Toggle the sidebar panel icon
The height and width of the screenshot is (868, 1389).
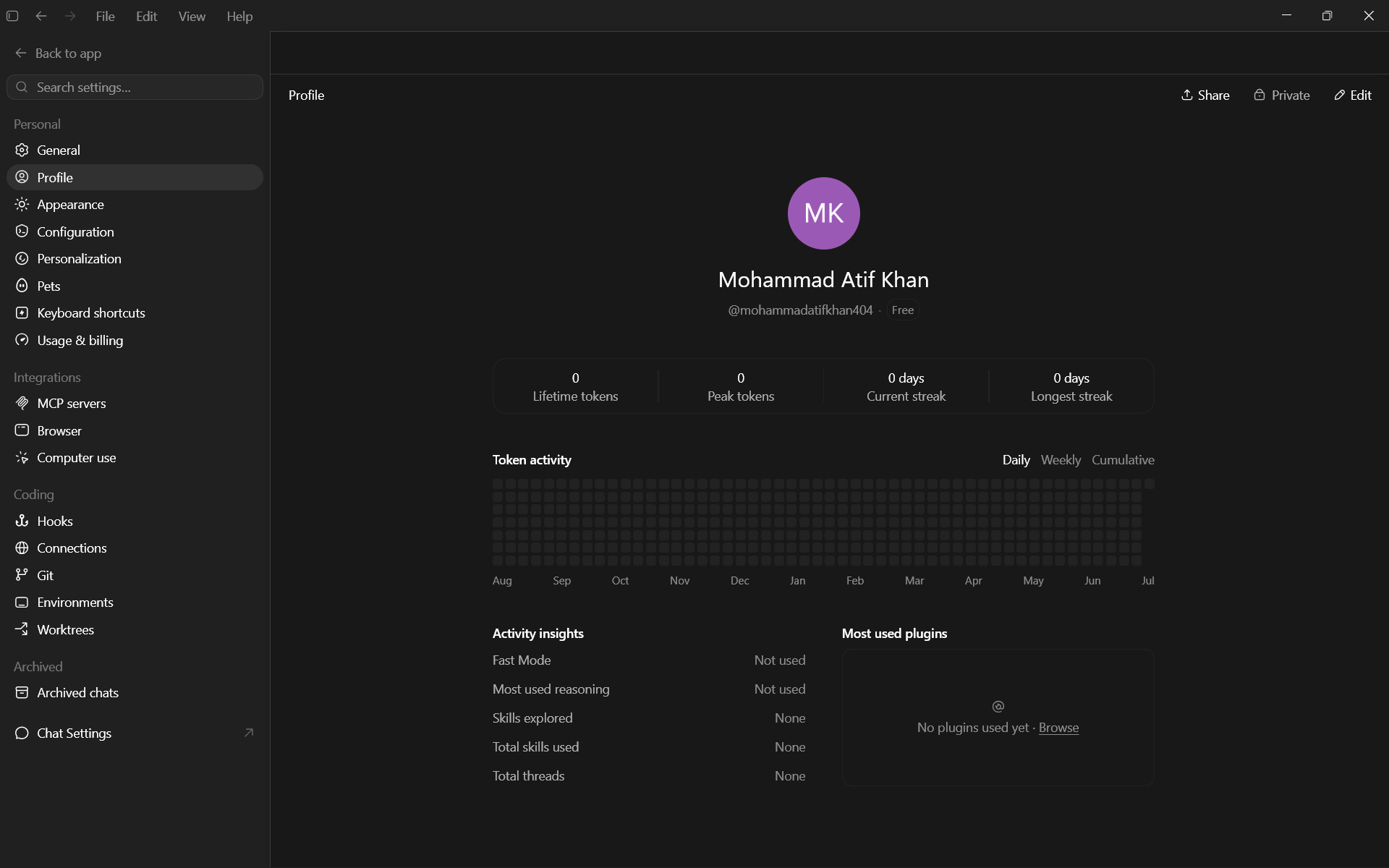(x=12, y=16)
